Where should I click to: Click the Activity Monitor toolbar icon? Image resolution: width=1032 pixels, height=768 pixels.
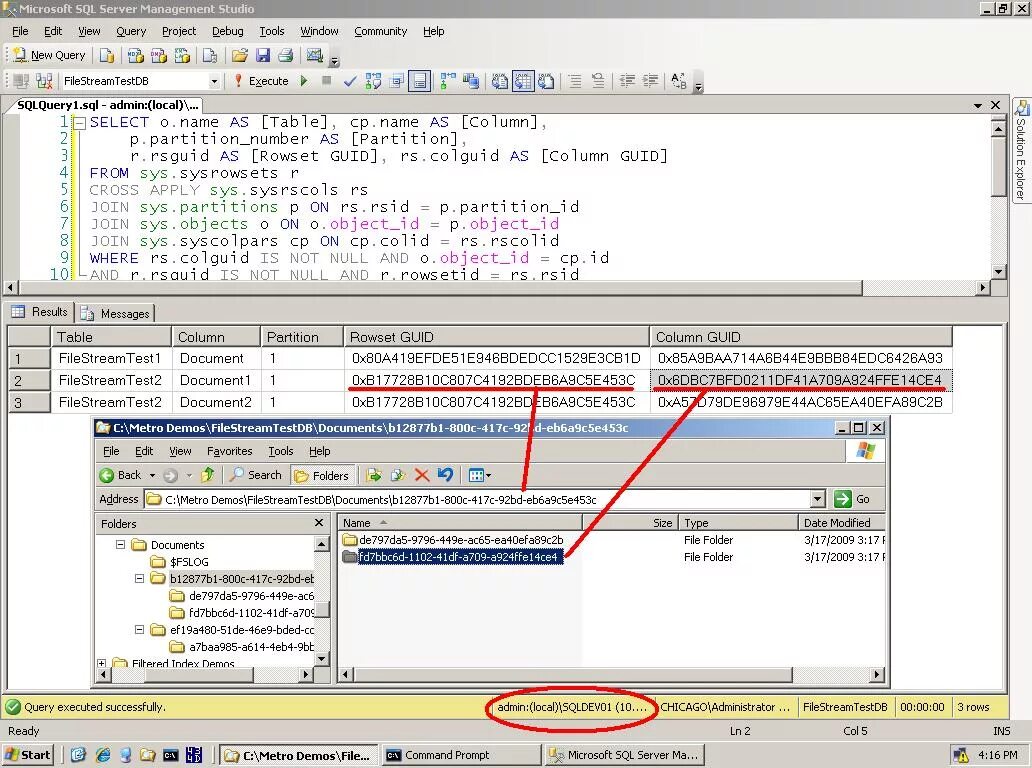315,55
